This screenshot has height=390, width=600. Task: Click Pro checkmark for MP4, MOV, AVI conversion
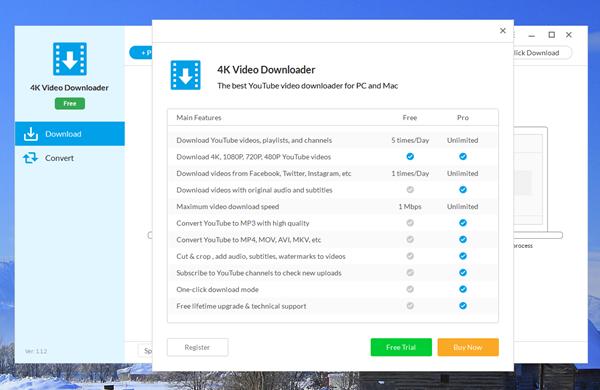click(x=463, y=239)
